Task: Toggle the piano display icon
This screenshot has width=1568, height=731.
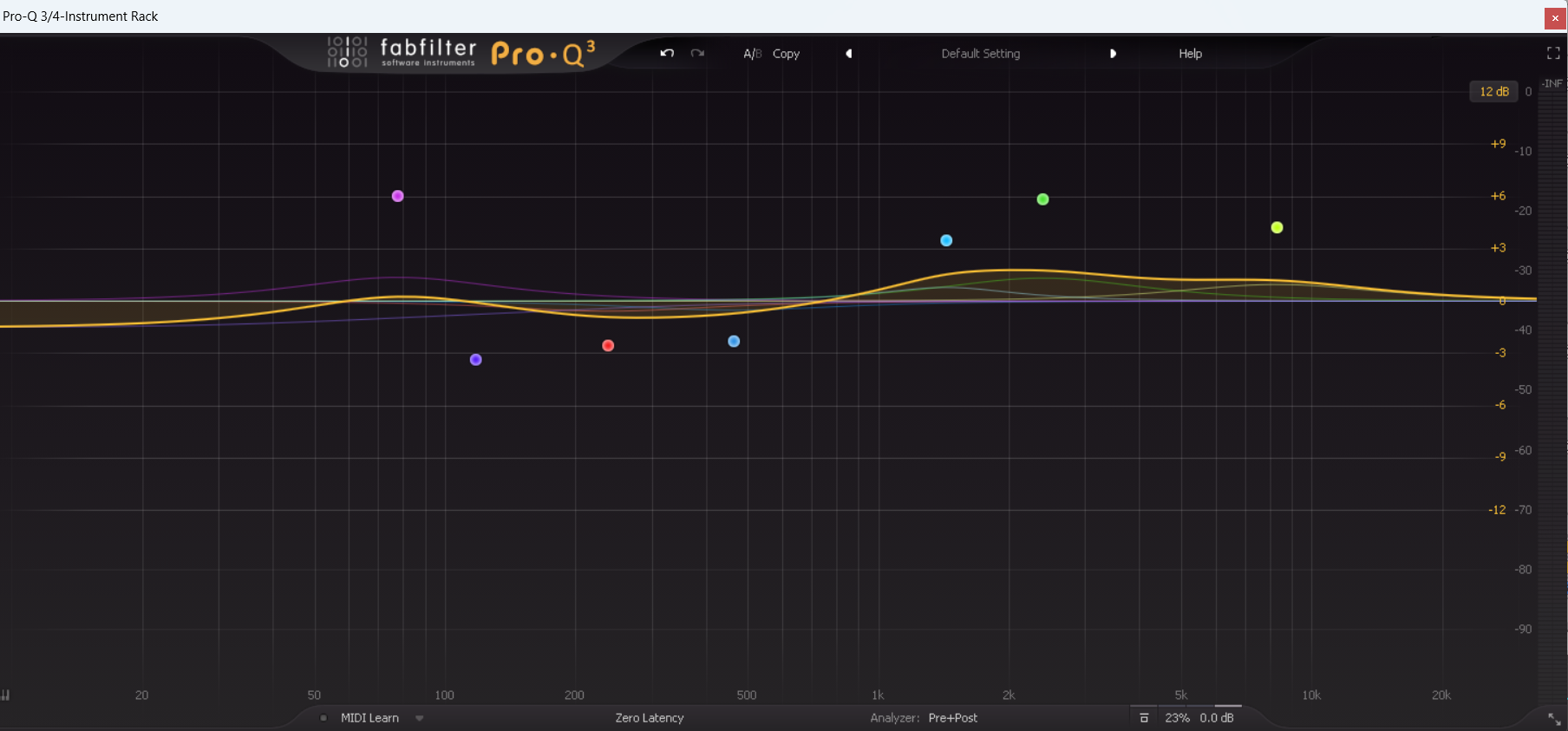Action: [5, 695]
